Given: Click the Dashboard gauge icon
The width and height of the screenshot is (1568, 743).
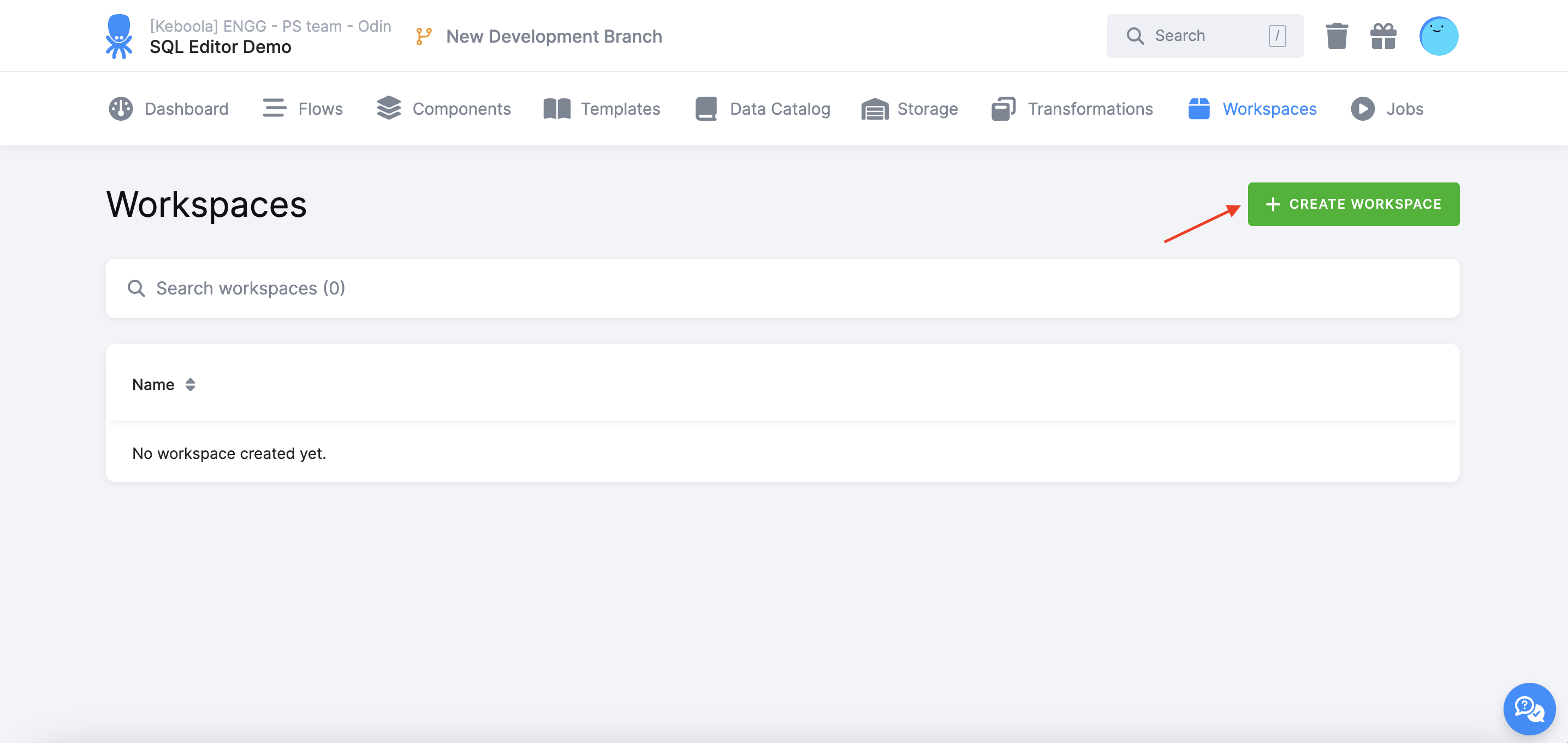Looking at the screenshot, I should [121, 109].
